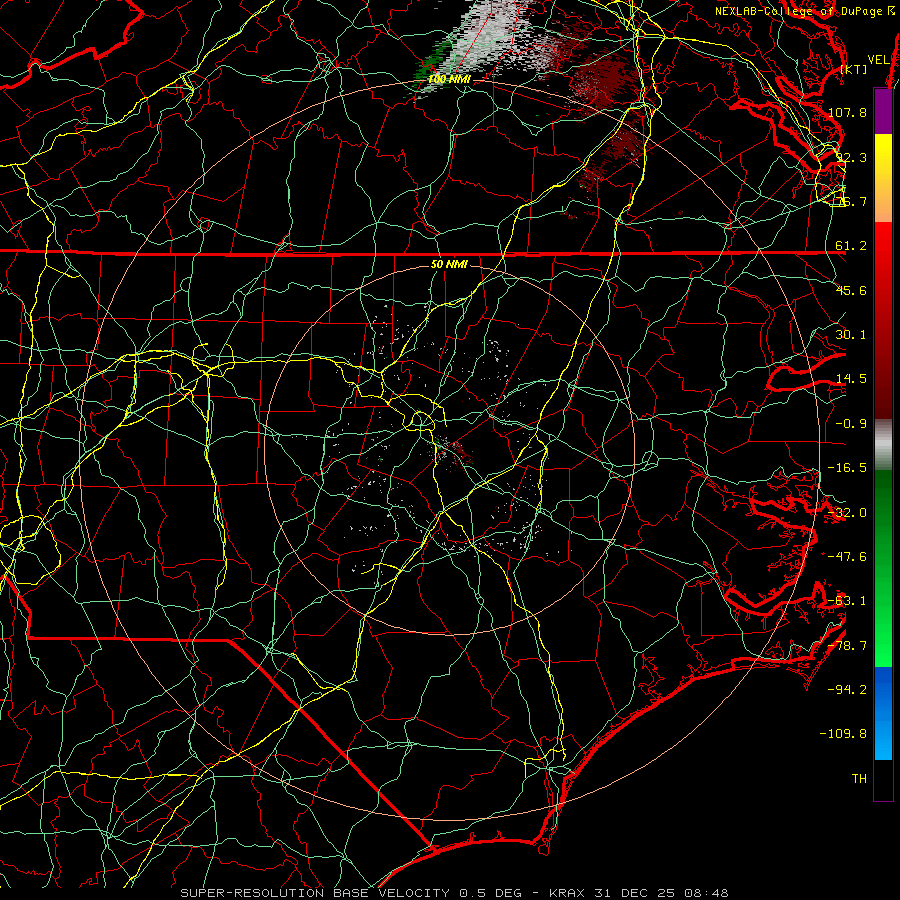The height and width of the screenshot is (900, 900).
Task: Pick the black TH color bar segment
Action: (883, 779)
